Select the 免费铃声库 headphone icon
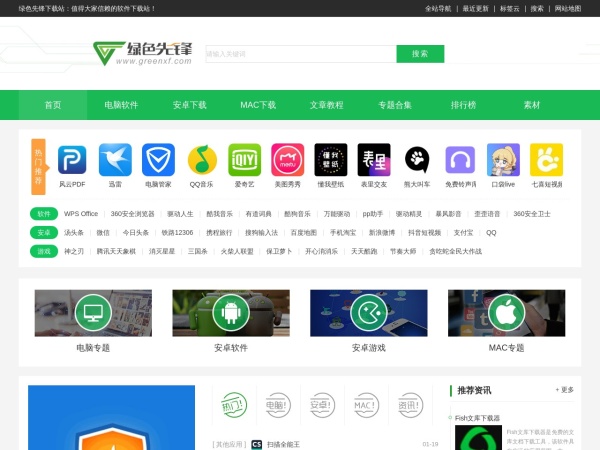 coord(460,159)
